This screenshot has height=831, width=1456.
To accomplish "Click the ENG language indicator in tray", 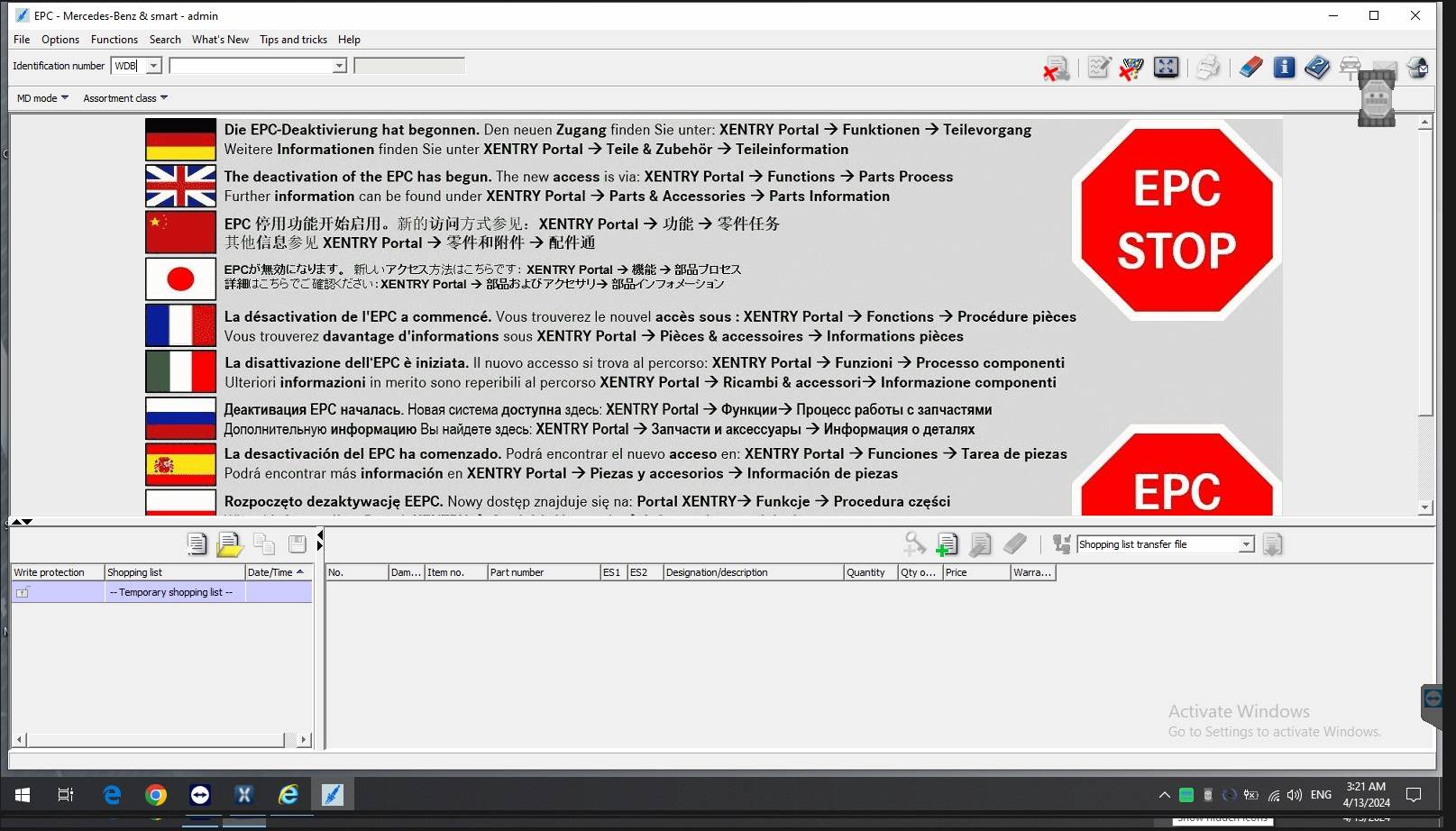I will pos(1321,794).
